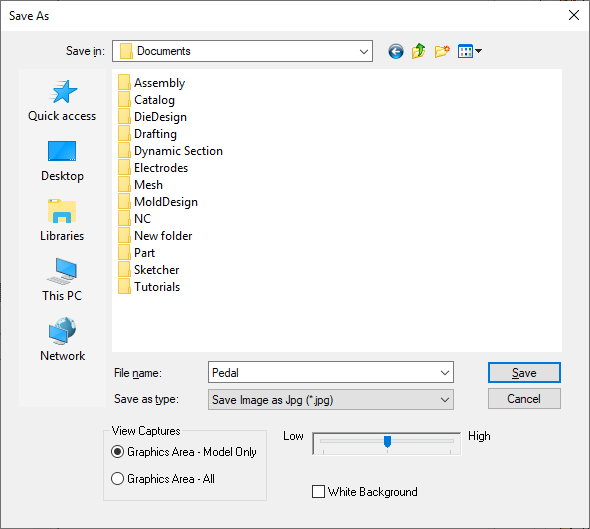Click the Cancel button
590x529 pixels.
point(524,399)
